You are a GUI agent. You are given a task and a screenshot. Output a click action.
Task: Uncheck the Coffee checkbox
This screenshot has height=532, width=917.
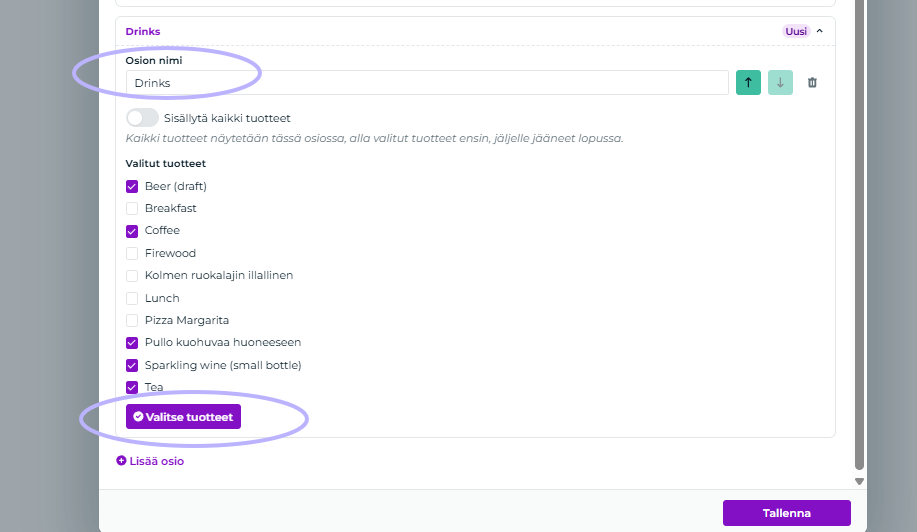click(132, 231)
